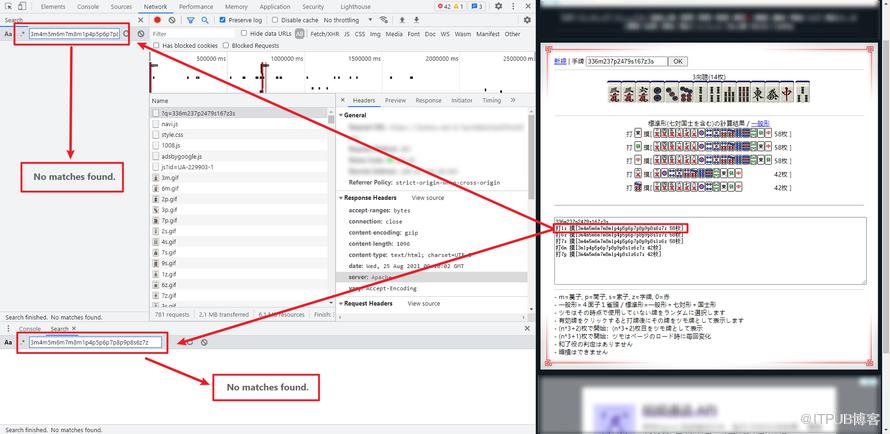Clear the network log with the clear icon
The width and height of the screenshot is (890, 434).
pos(171,20)
